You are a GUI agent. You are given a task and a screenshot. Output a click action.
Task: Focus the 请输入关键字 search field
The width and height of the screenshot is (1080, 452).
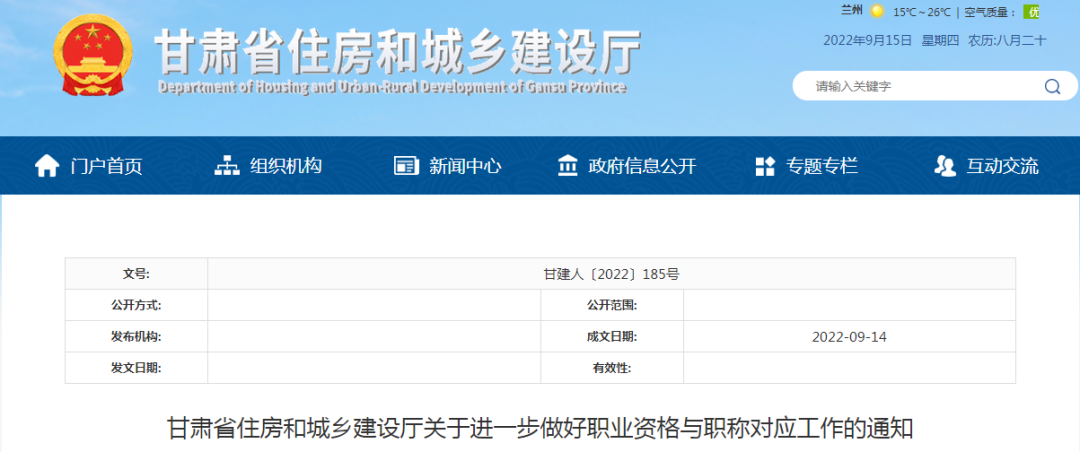[920, 87]
